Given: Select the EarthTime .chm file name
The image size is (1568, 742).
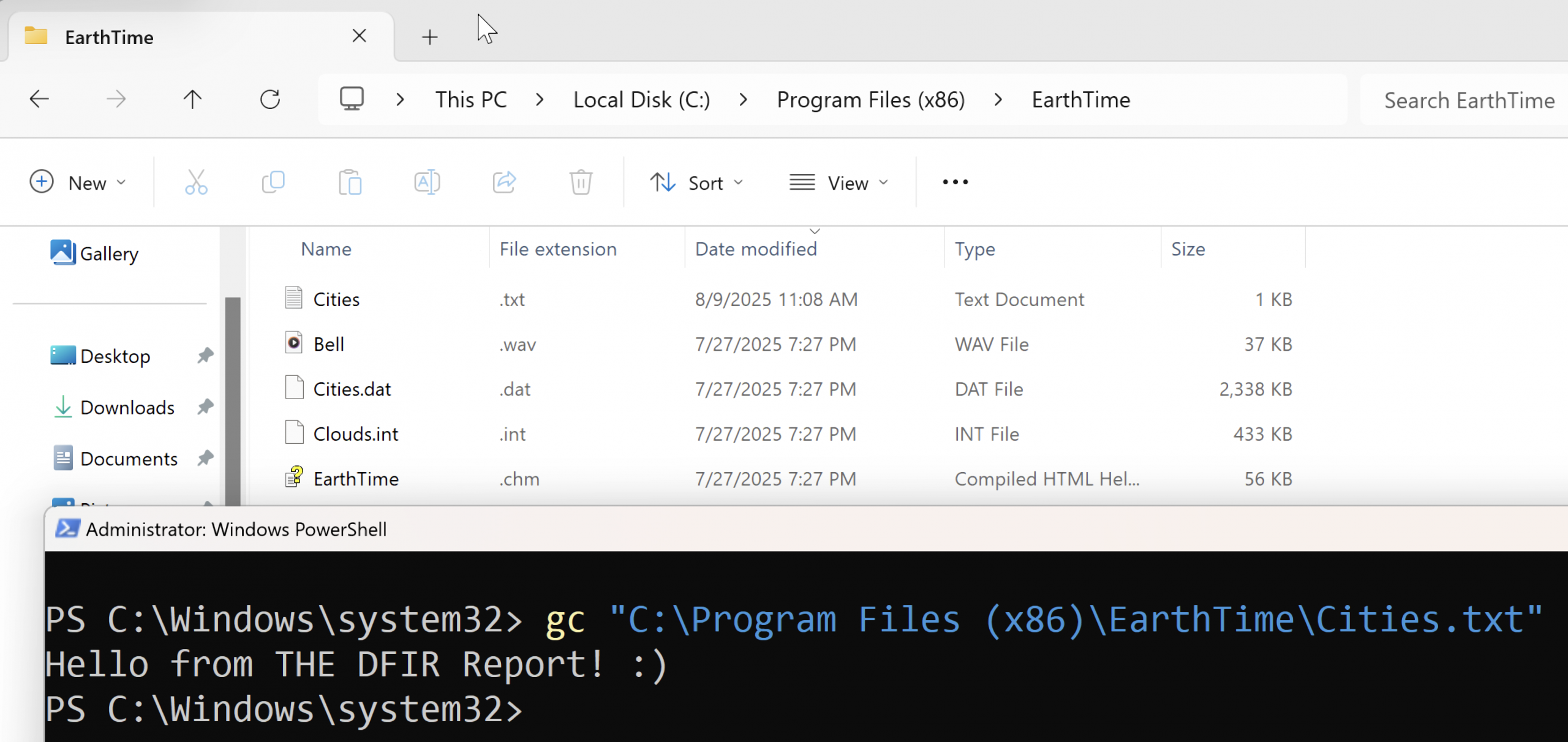Looking at the screenshot, I should pos(356,478).
